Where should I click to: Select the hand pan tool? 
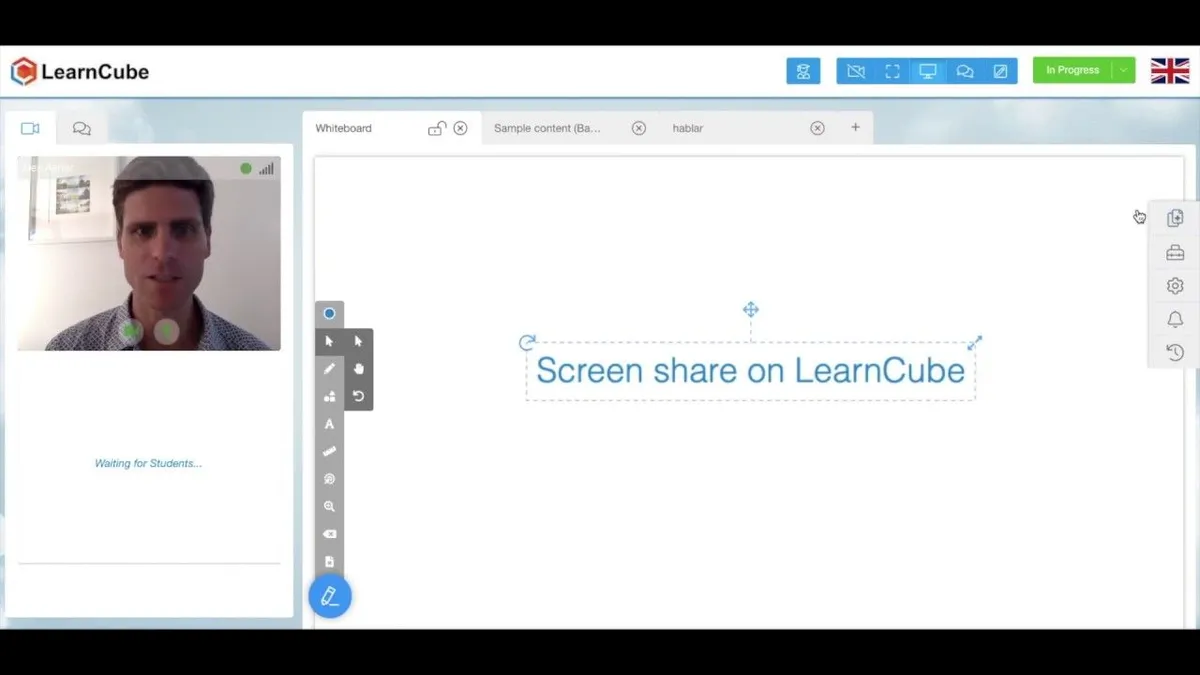pyautogui.click(x=358, y=369)
